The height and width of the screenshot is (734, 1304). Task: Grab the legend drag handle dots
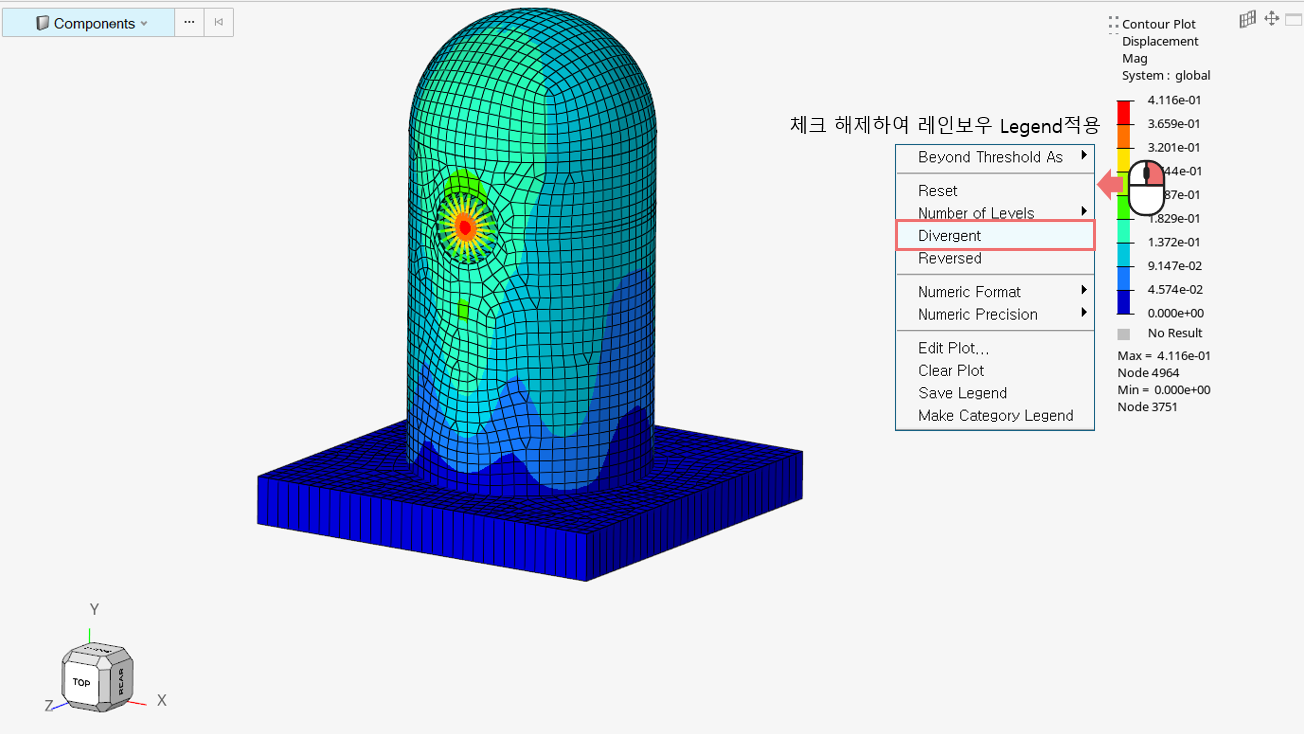pos(1113,24)
